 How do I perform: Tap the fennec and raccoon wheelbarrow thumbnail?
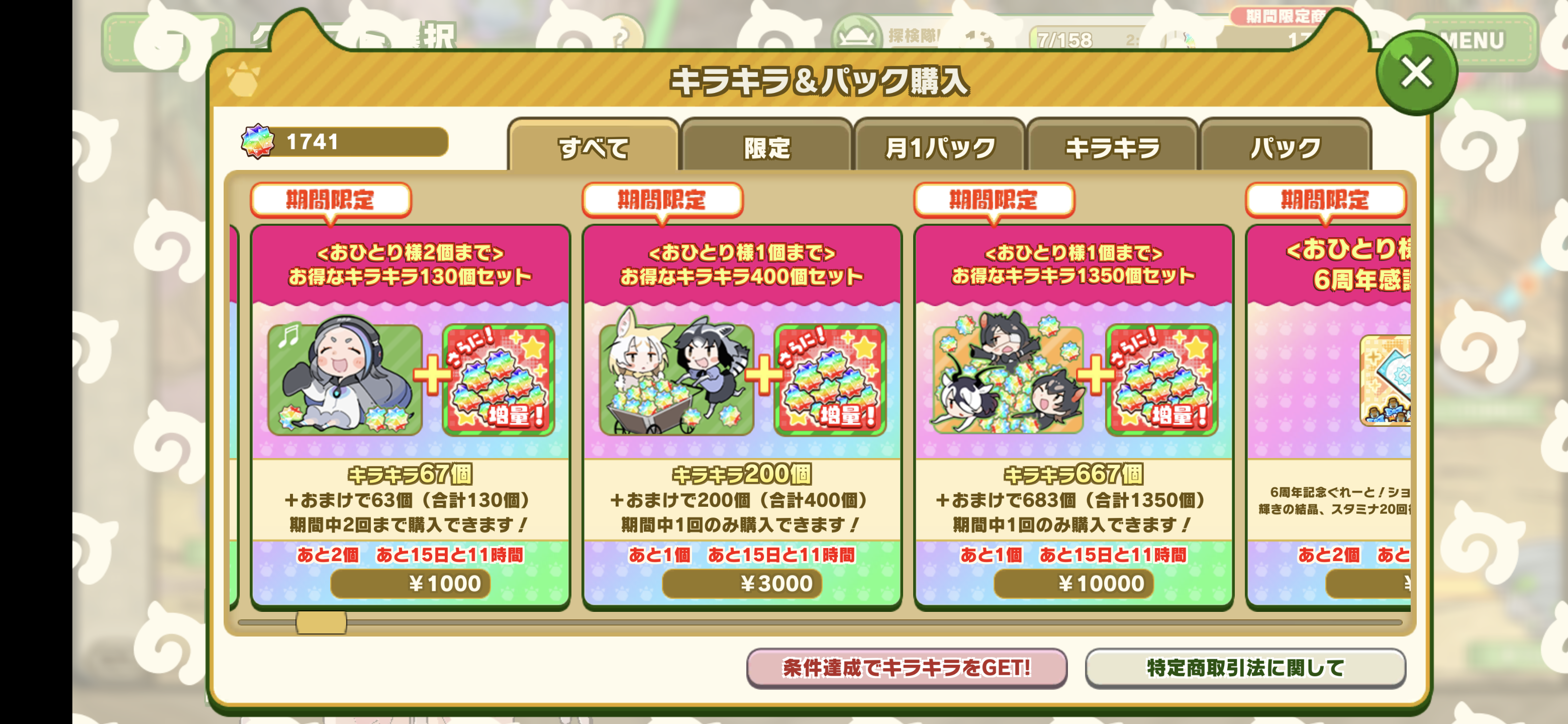676,380
